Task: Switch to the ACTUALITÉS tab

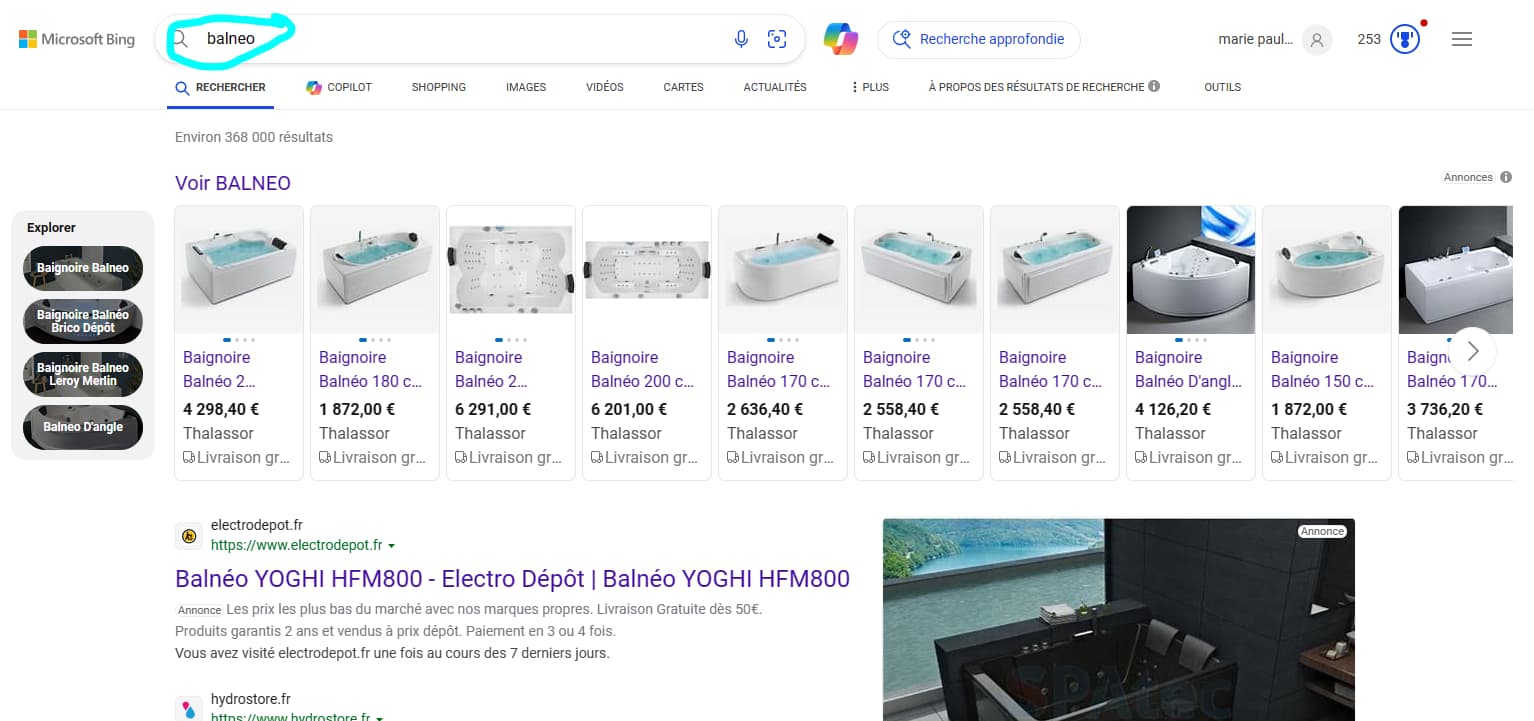Action: [x=775, y=87]
